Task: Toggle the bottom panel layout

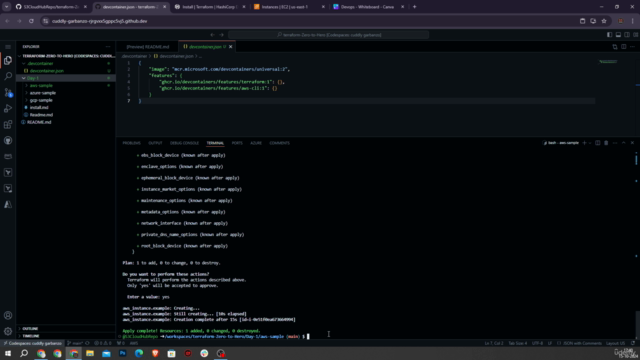Action: coord(618,35)
